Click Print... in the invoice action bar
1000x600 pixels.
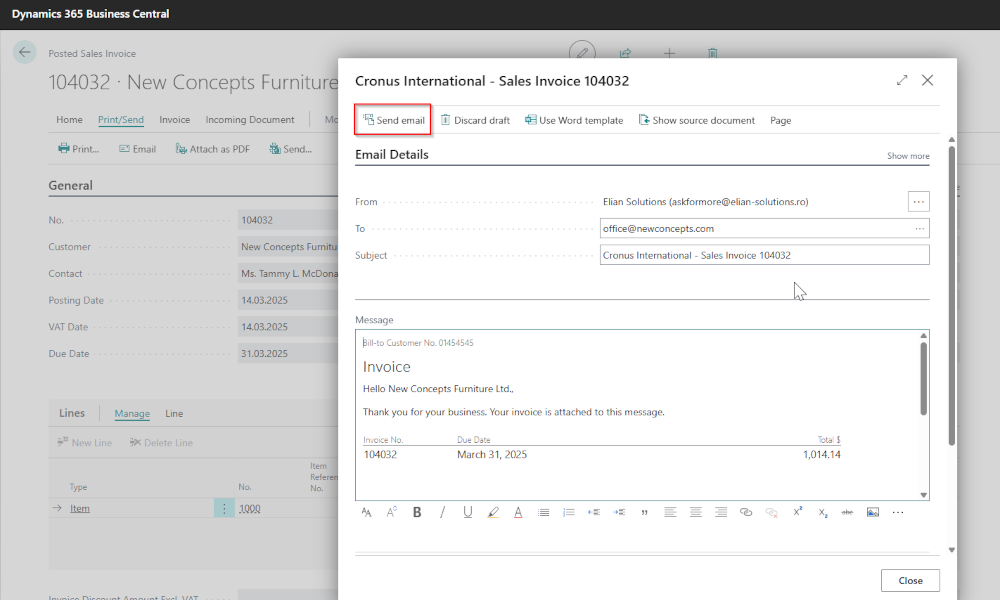(x=78, y=149)
